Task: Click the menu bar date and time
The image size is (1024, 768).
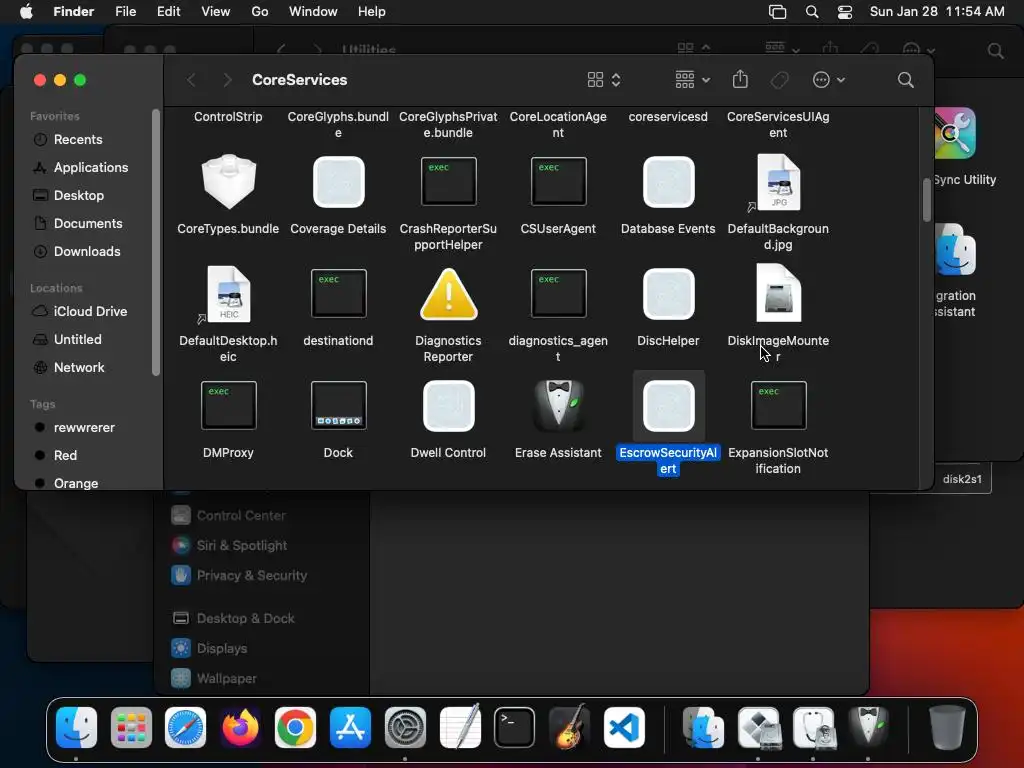Action: (937, 12)
